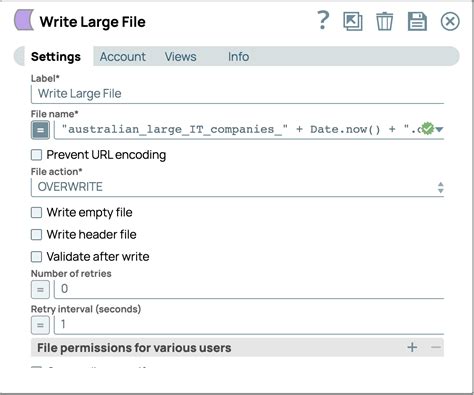Close the Write Large File dialog
The width and height of the screenshot is (474, 395).
point(450,21)
